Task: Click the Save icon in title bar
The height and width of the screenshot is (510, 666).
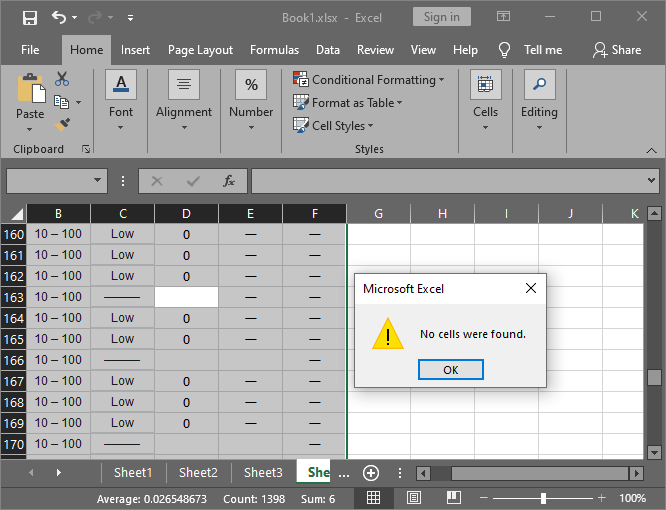Action: coord(30,17)
